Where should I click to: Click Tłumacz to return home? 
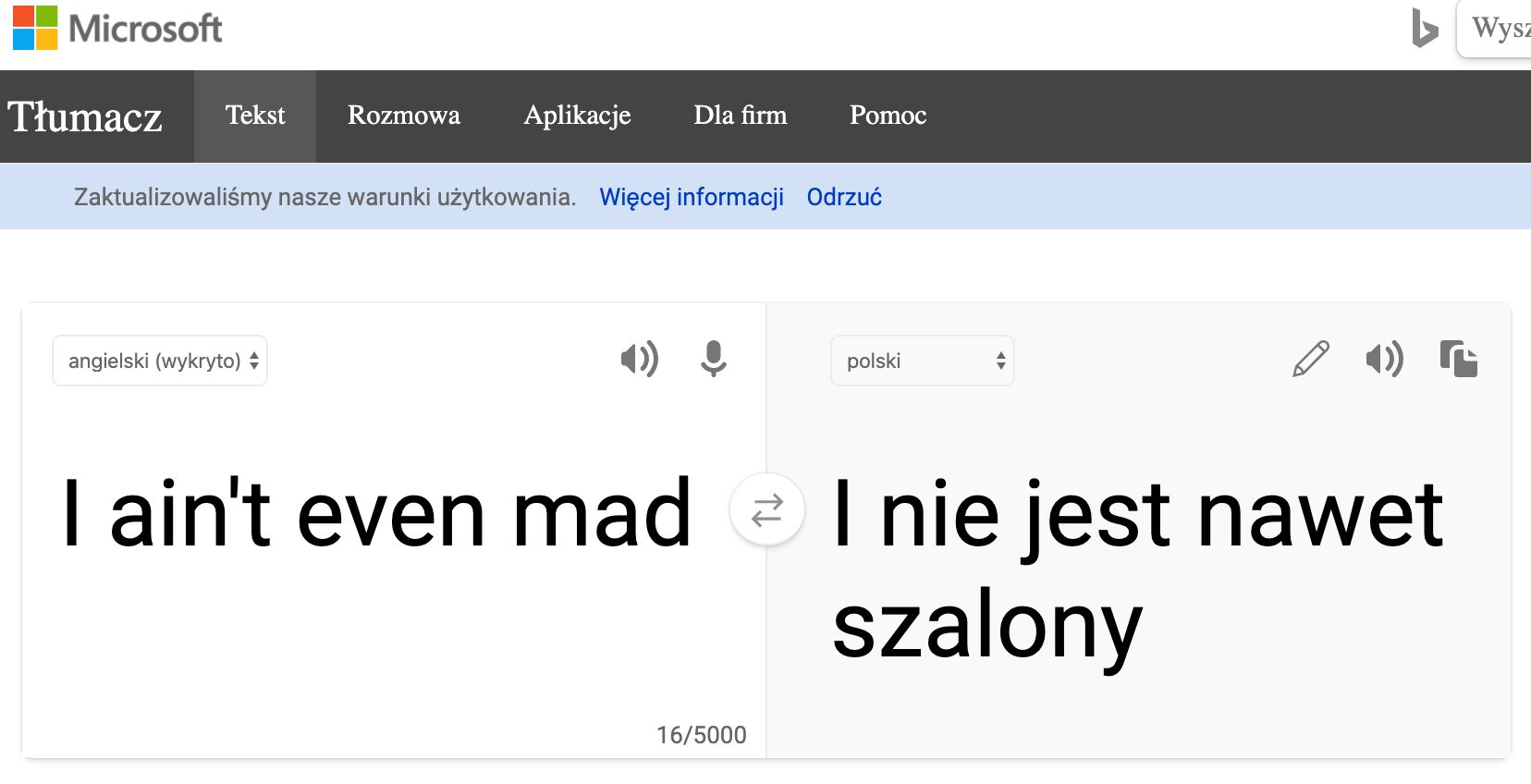click(x=85, y=117)
